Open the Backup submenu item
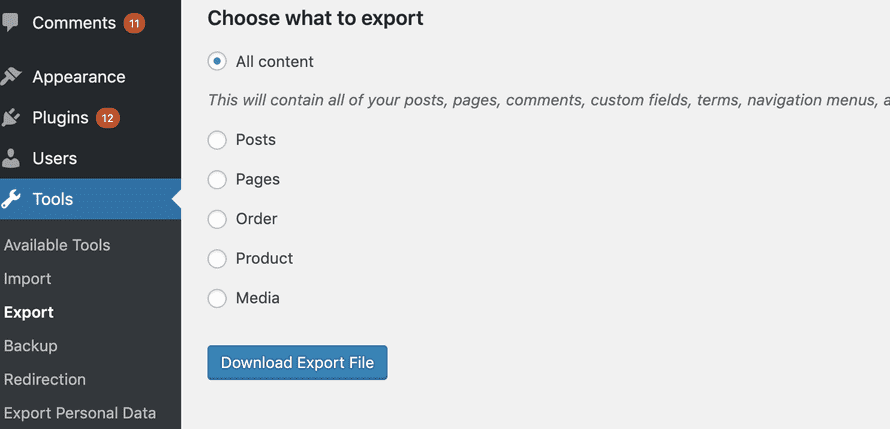This screenshot has height=429, width=890. click(x=31, y=346)
